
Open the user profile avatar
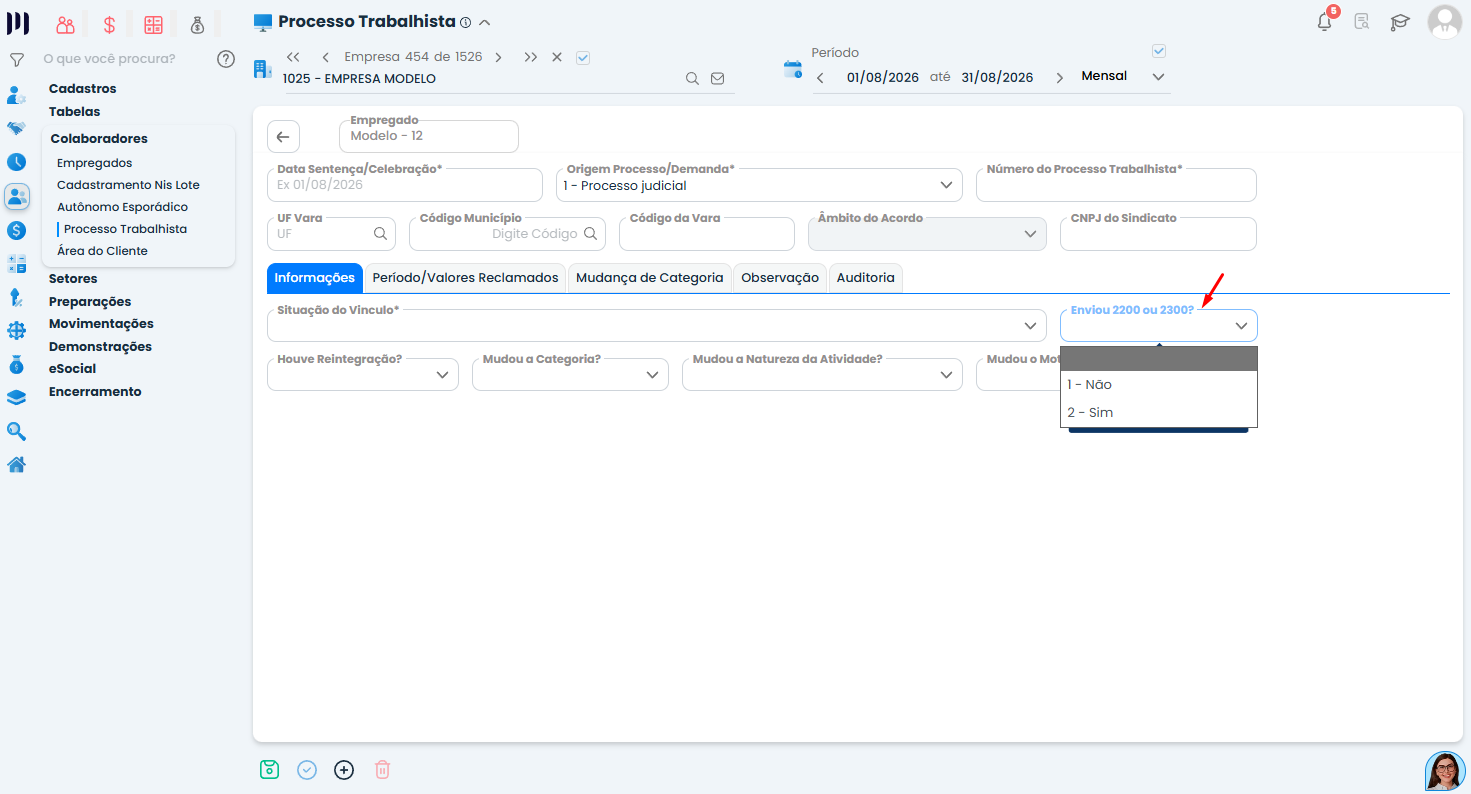pyautogui.click(x=1444, y=22)
